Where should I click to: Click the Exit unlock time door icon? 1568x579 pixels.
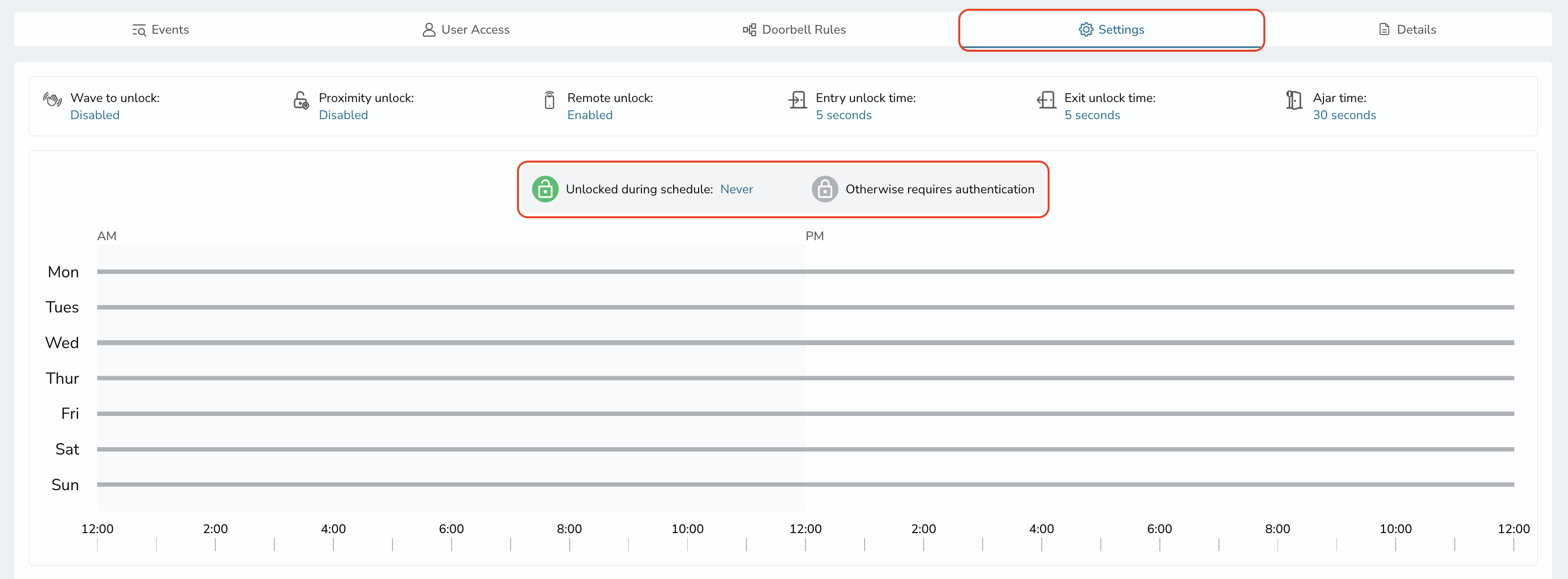coord(1046,100)
